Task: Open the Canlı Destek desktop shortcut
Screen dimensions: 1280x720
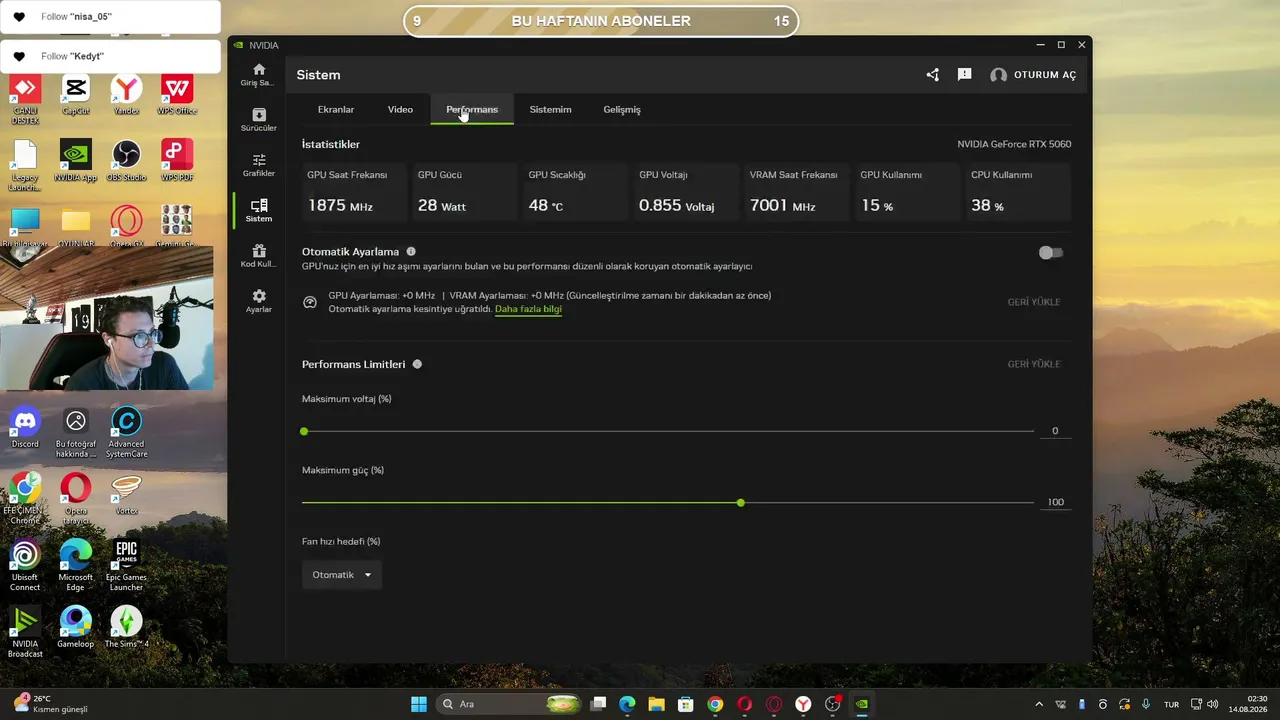Action: [25, 100]
